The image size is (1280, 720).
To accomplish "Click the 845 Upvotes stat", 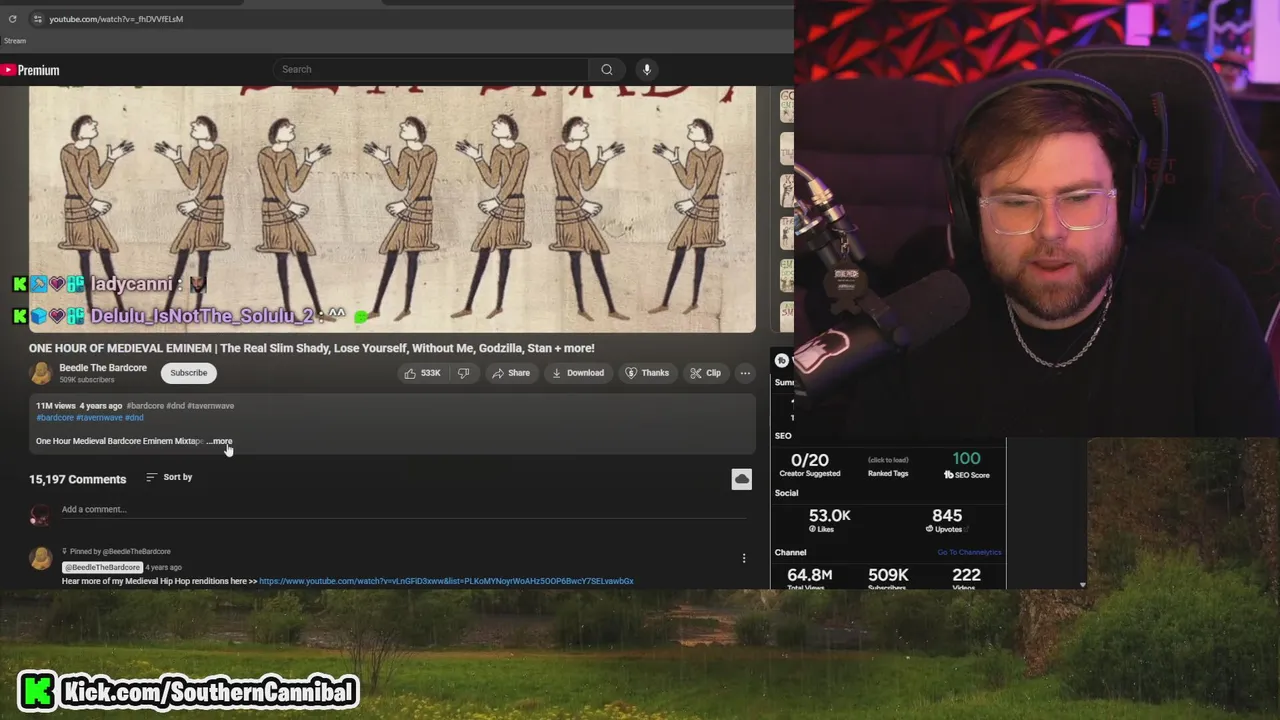I will click(947, 520).
